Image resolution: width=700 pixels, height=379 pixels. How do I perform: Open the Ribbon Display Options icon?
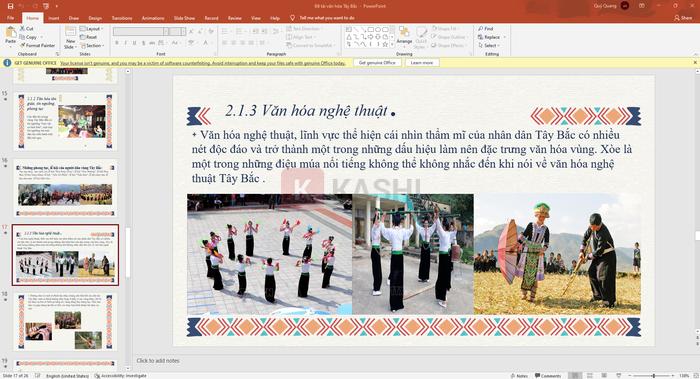[x=642, y=6]
